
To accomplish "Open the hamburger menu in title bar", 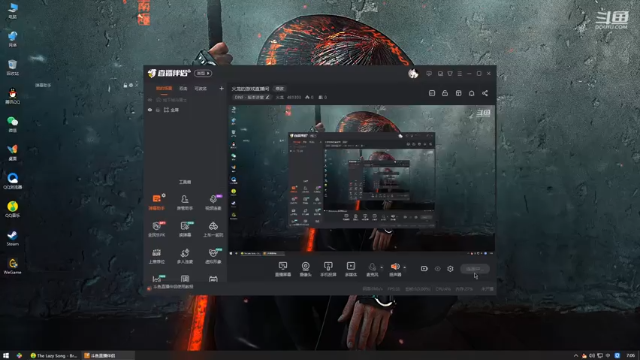I will click(x=460, y=73).
